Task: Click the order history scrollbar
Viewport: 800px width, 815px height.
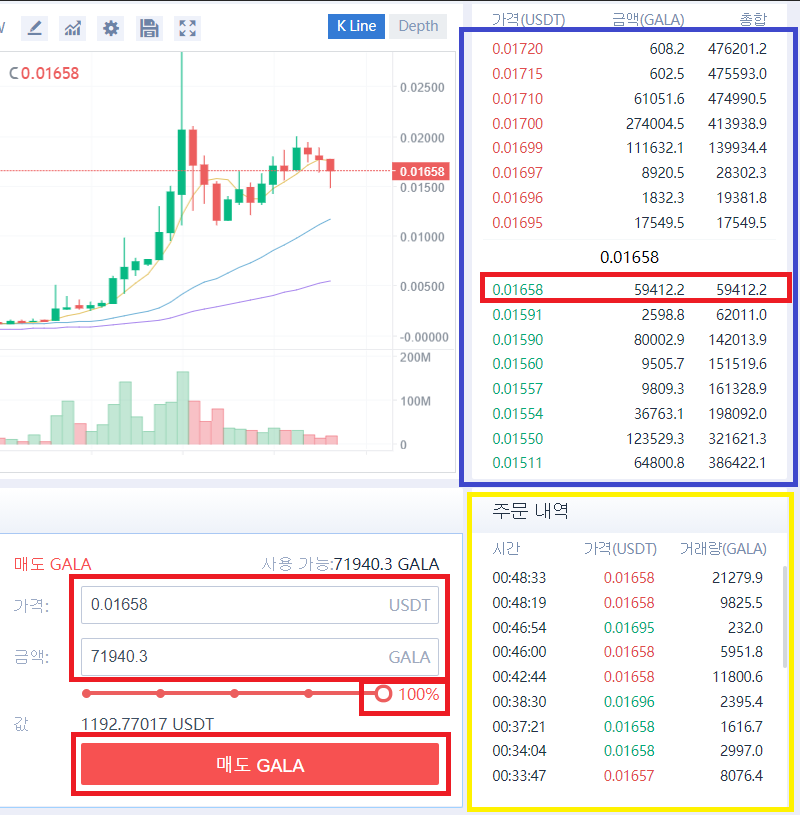Action: [785, 617]
